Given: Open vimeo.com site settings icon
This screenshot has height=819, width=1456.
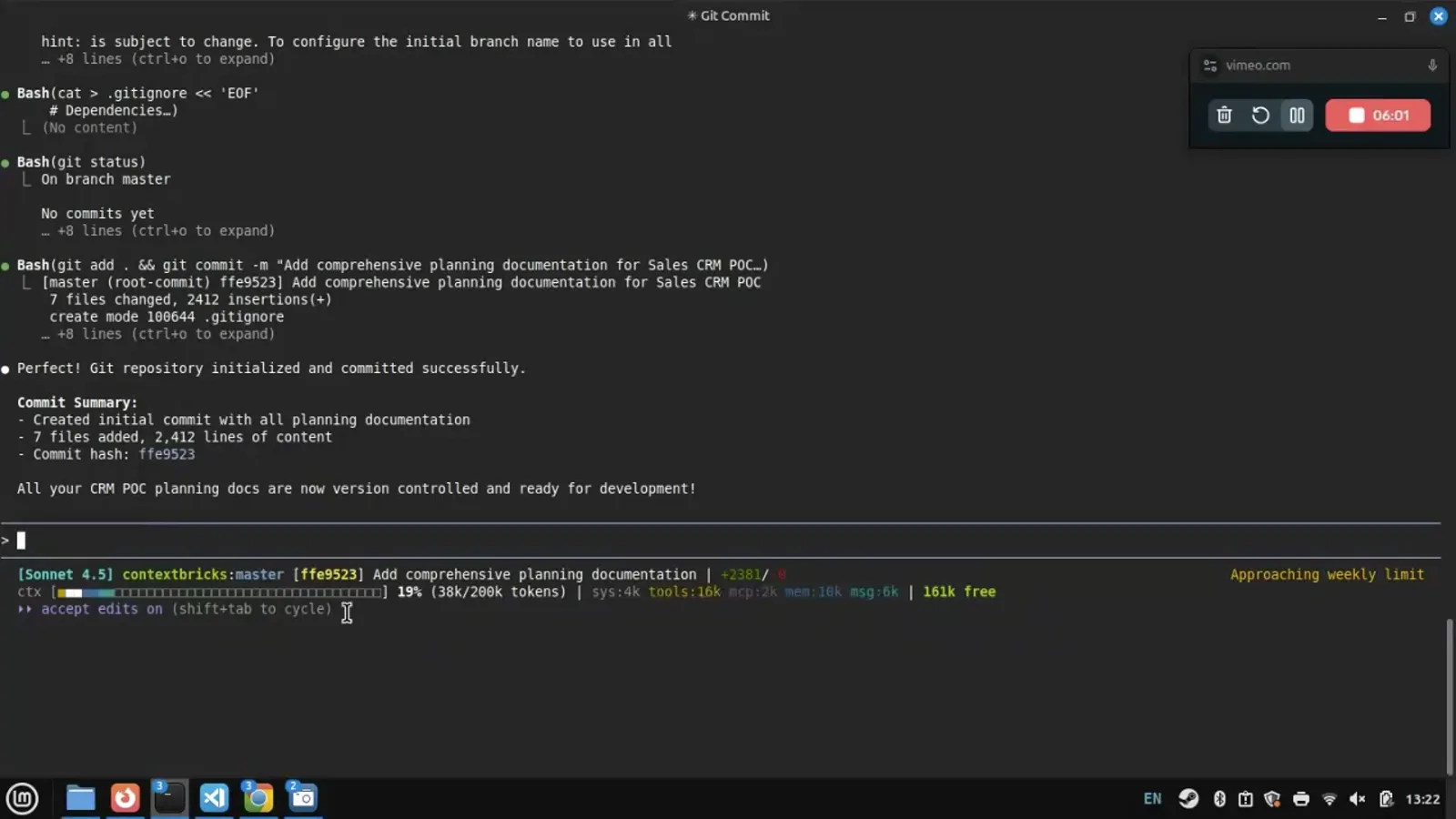Looking at the screenshot, I should tap(1210, 66).
